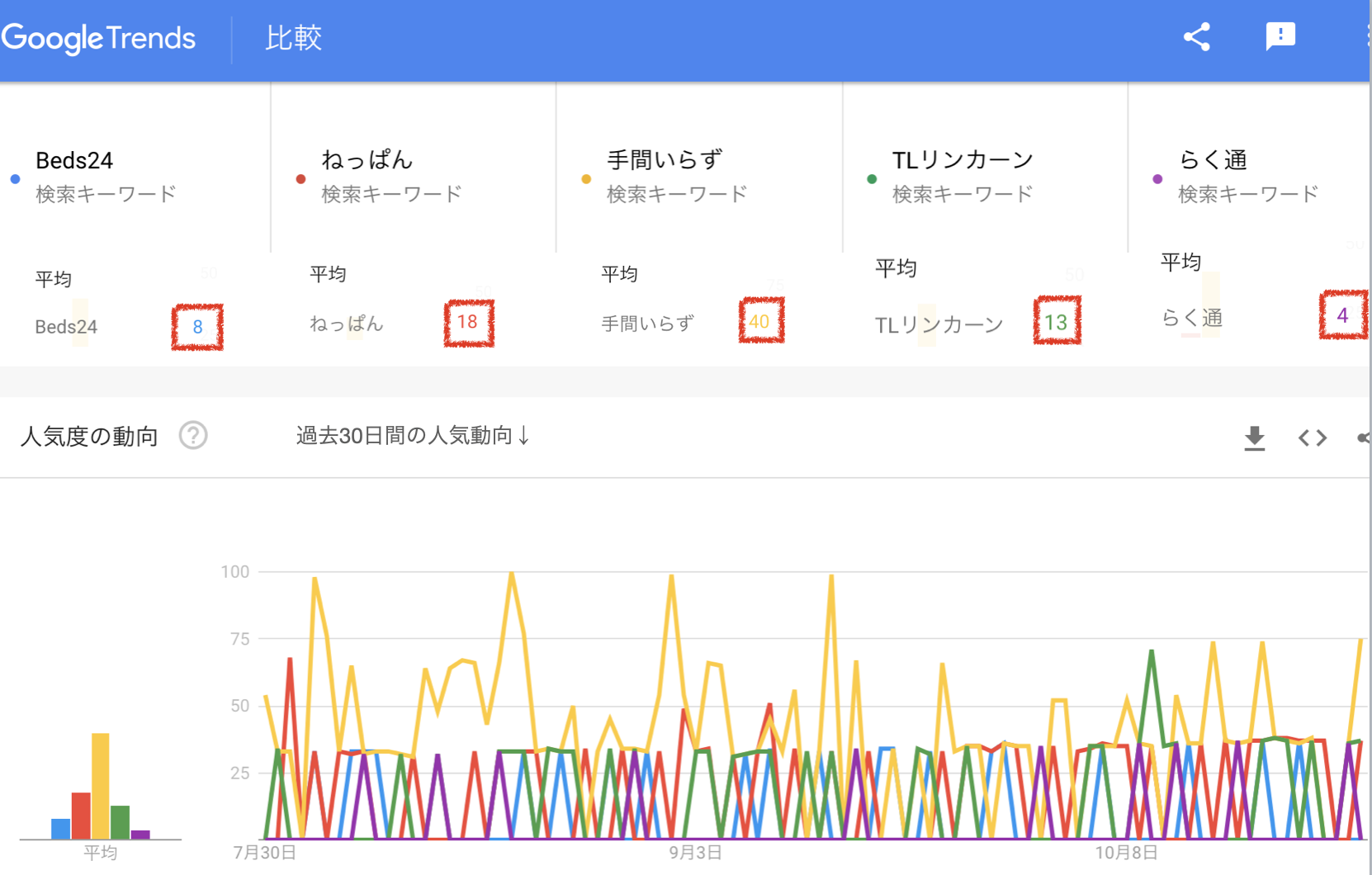Screen dimensions: 1372x875
Task: Click the TLリンカーン average value 13
Action: pos(1056,322)
